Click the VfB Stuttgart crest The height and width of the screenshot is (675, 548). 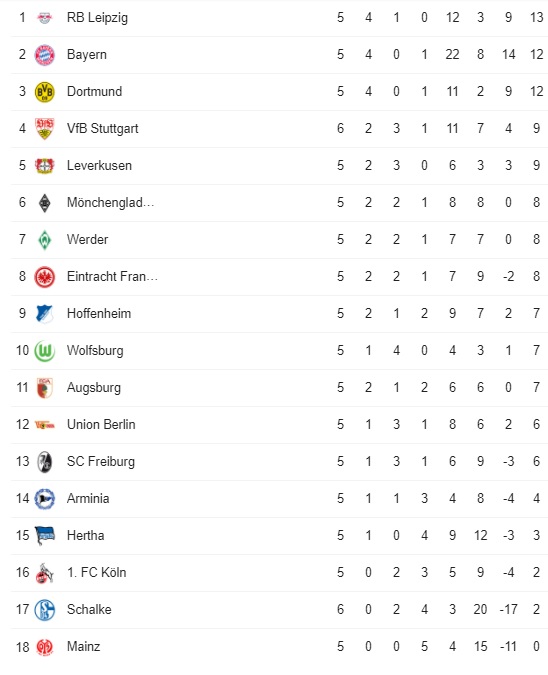(44, 129)
